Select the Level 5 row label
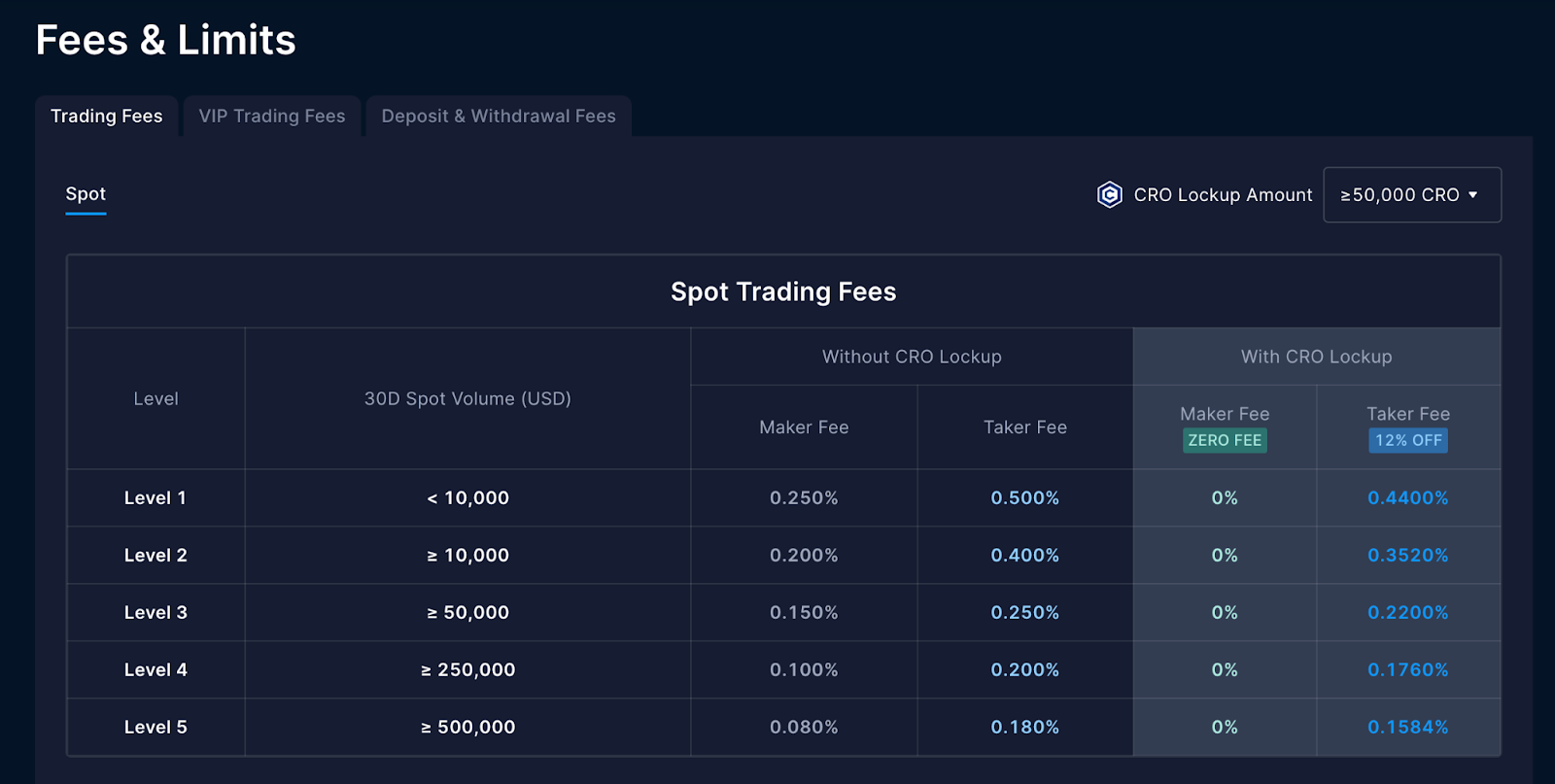 [x=155, y=728]
